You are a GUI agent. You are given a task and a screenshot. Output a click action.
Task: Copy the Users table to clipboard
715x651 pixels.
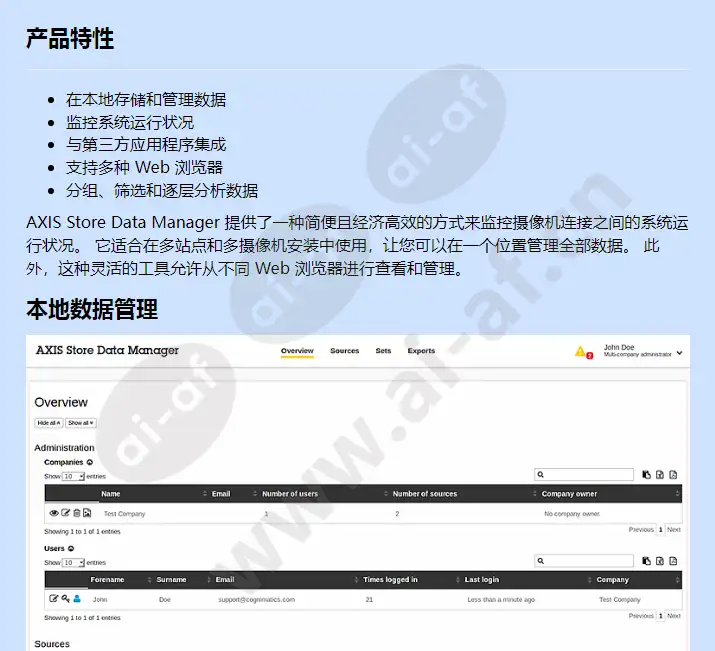(x=647, y=561)
